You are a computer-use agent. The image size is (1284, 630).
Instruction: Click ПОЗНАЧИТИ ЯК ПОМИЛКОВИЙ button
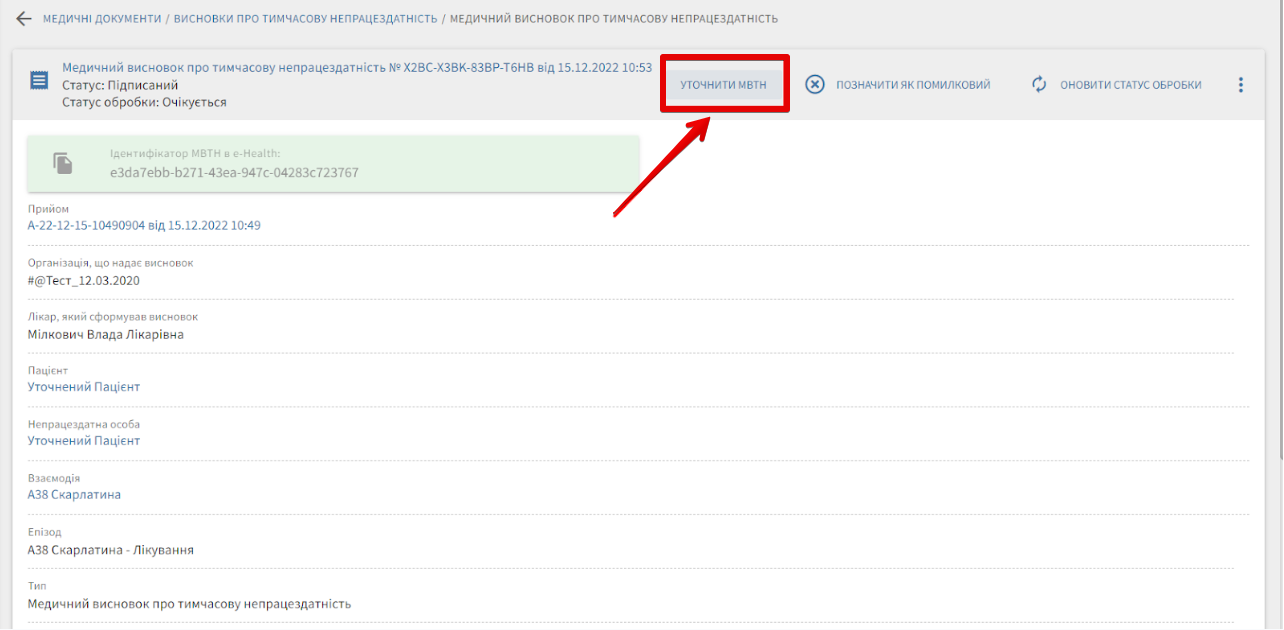912,85
